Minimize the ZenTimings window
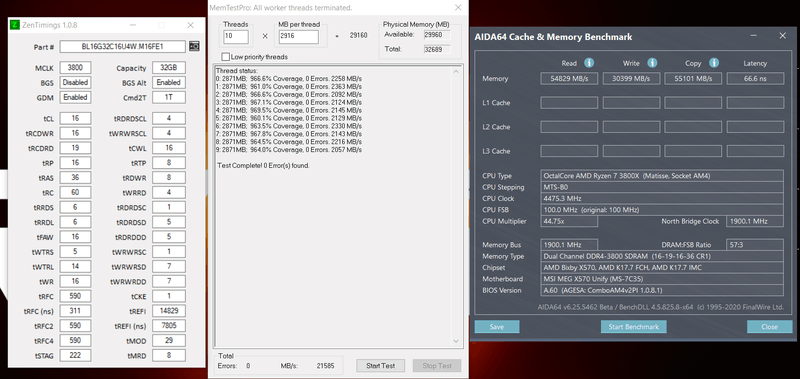 pyautogui.click(x=133, y=25)
